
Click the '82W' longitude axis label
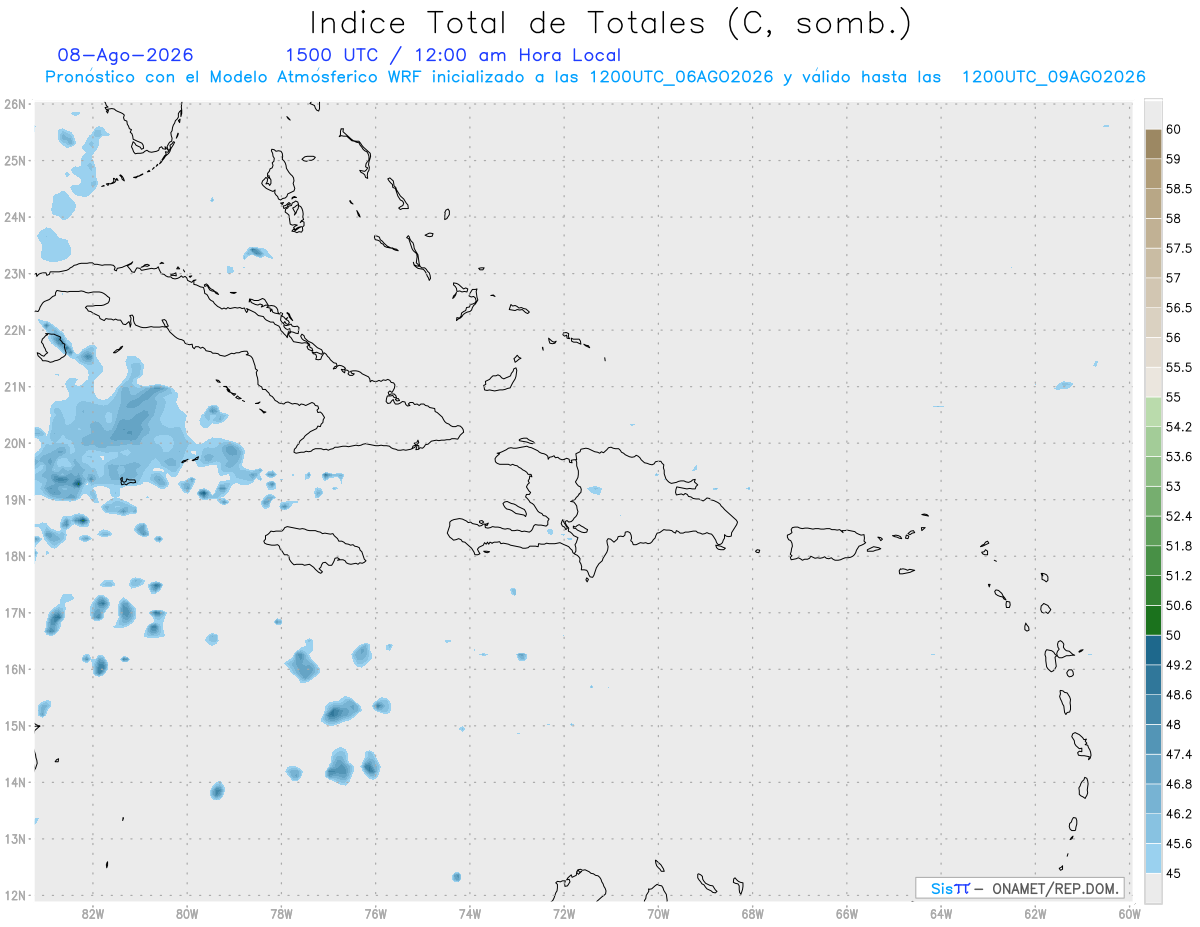93,913
